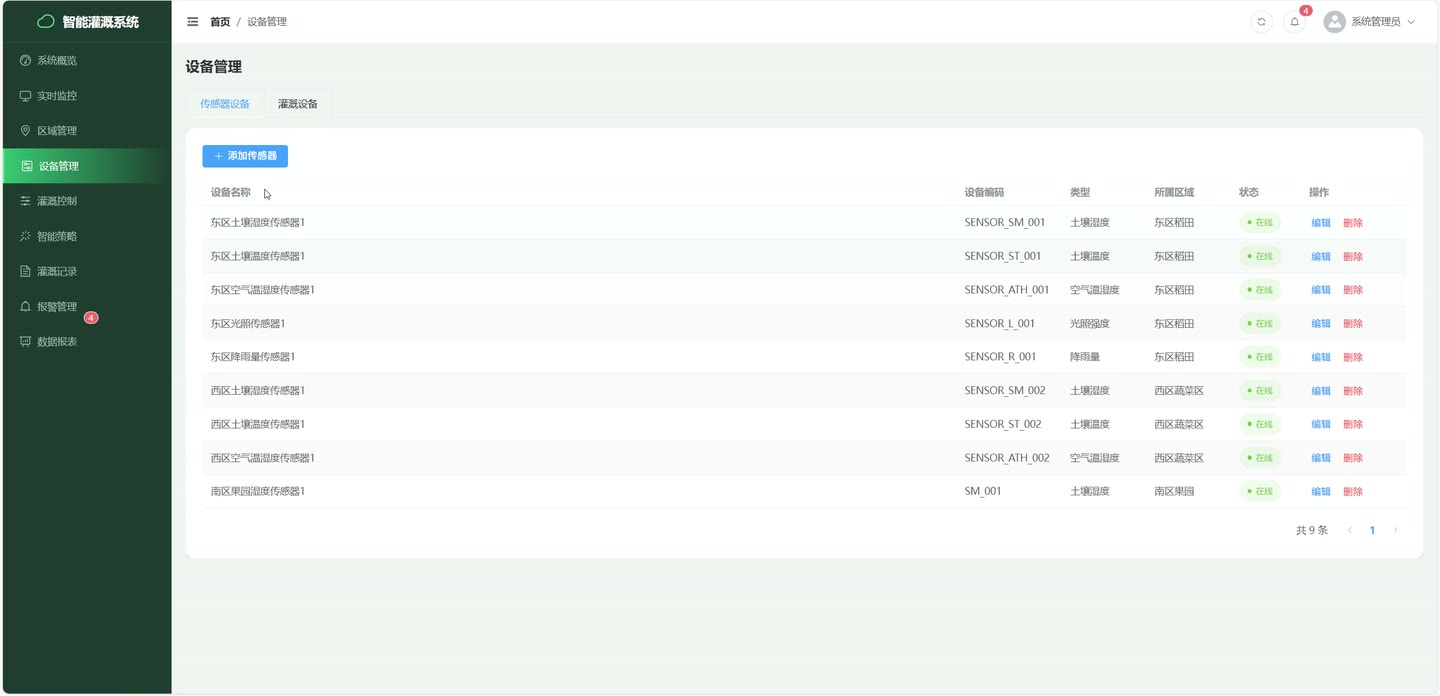
Task: Click the 光照强度 type cell
Action: pyautogui.click(x=1090, y=324)
